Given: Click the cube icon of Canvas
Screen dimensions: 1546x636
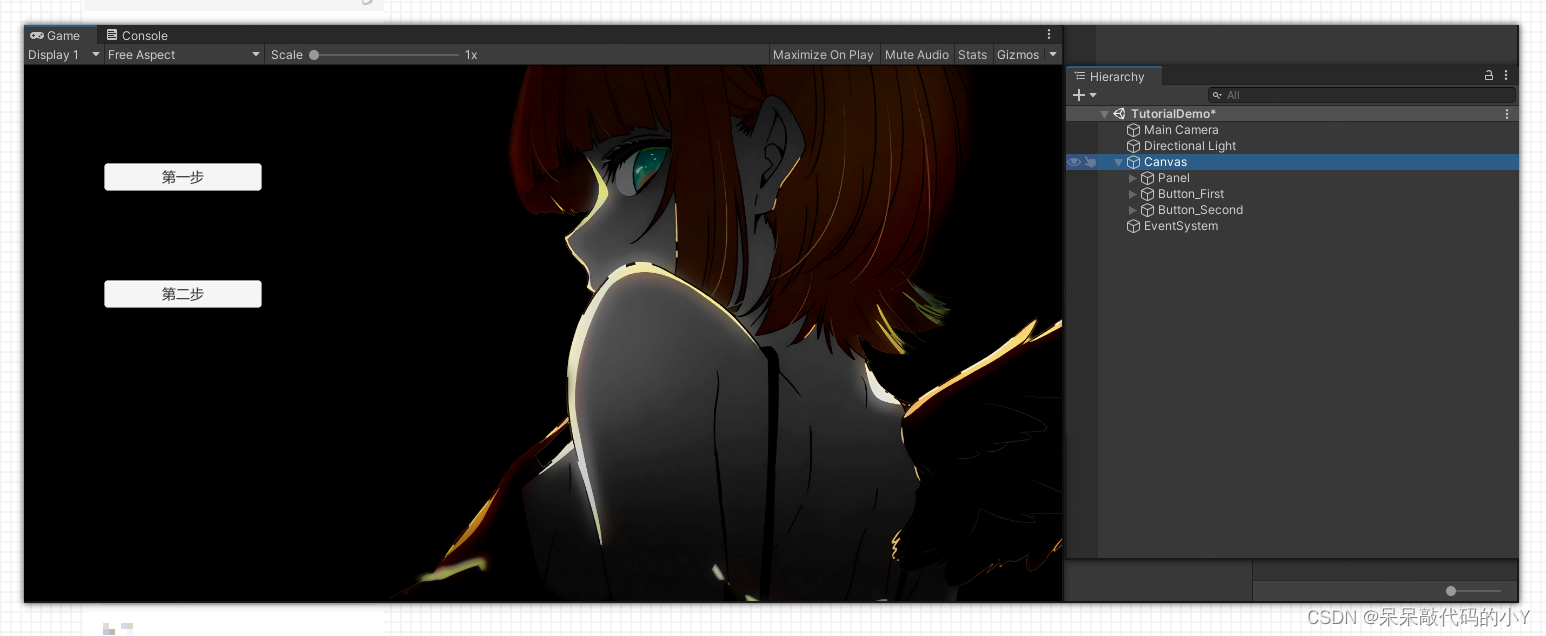Looking at the screenshot, I should (x=1133, y=162).
